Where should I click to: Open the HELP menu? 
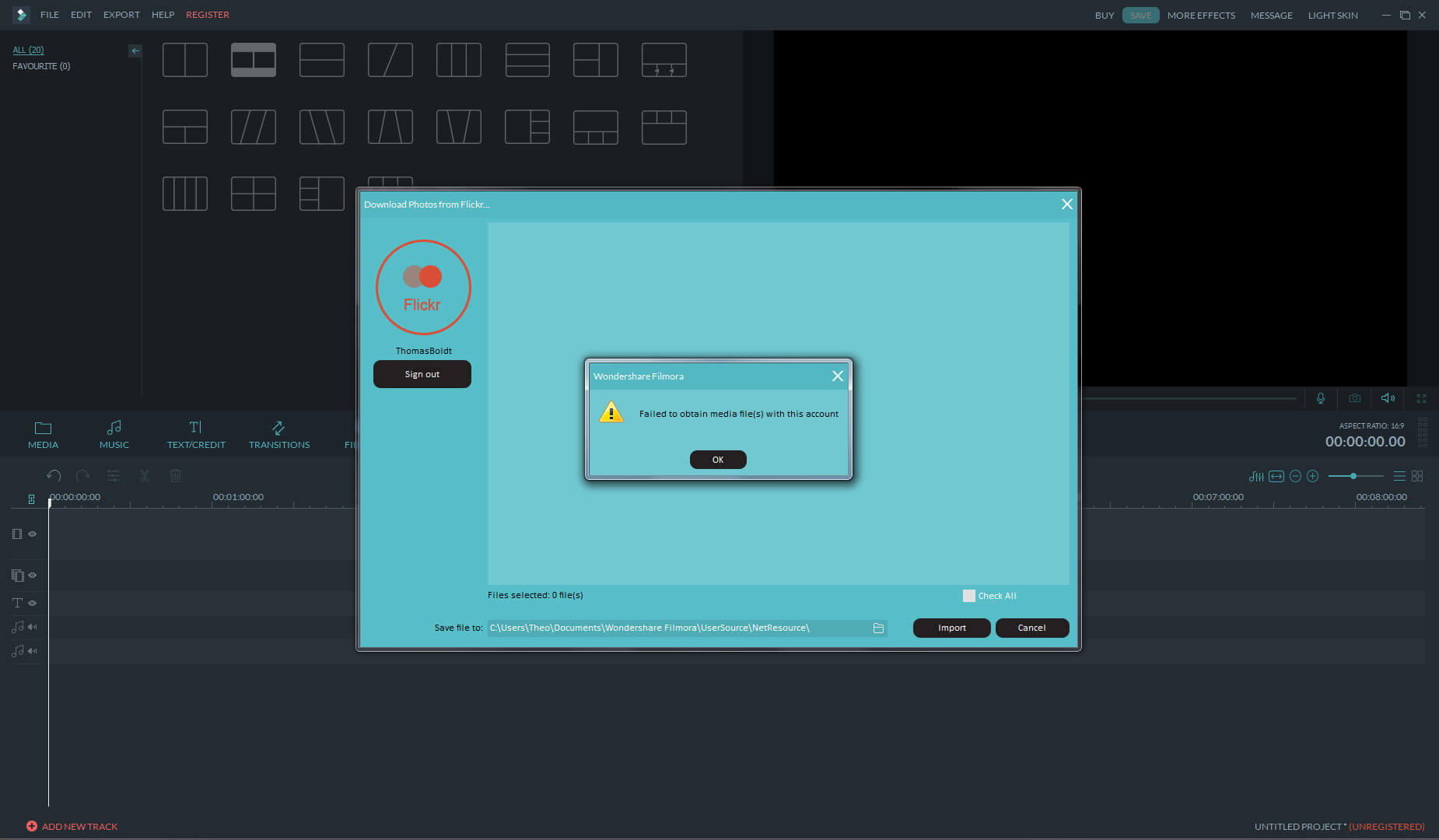pos(163,15)
